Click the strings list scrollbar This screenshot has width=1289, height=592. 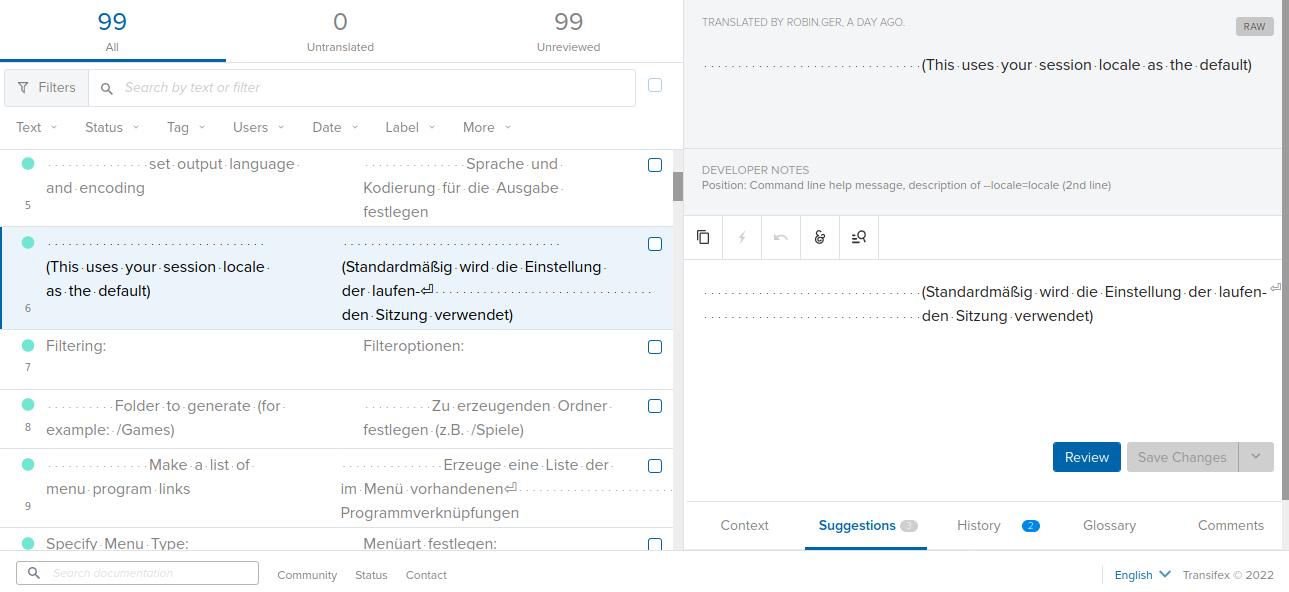tap(677, 186)
